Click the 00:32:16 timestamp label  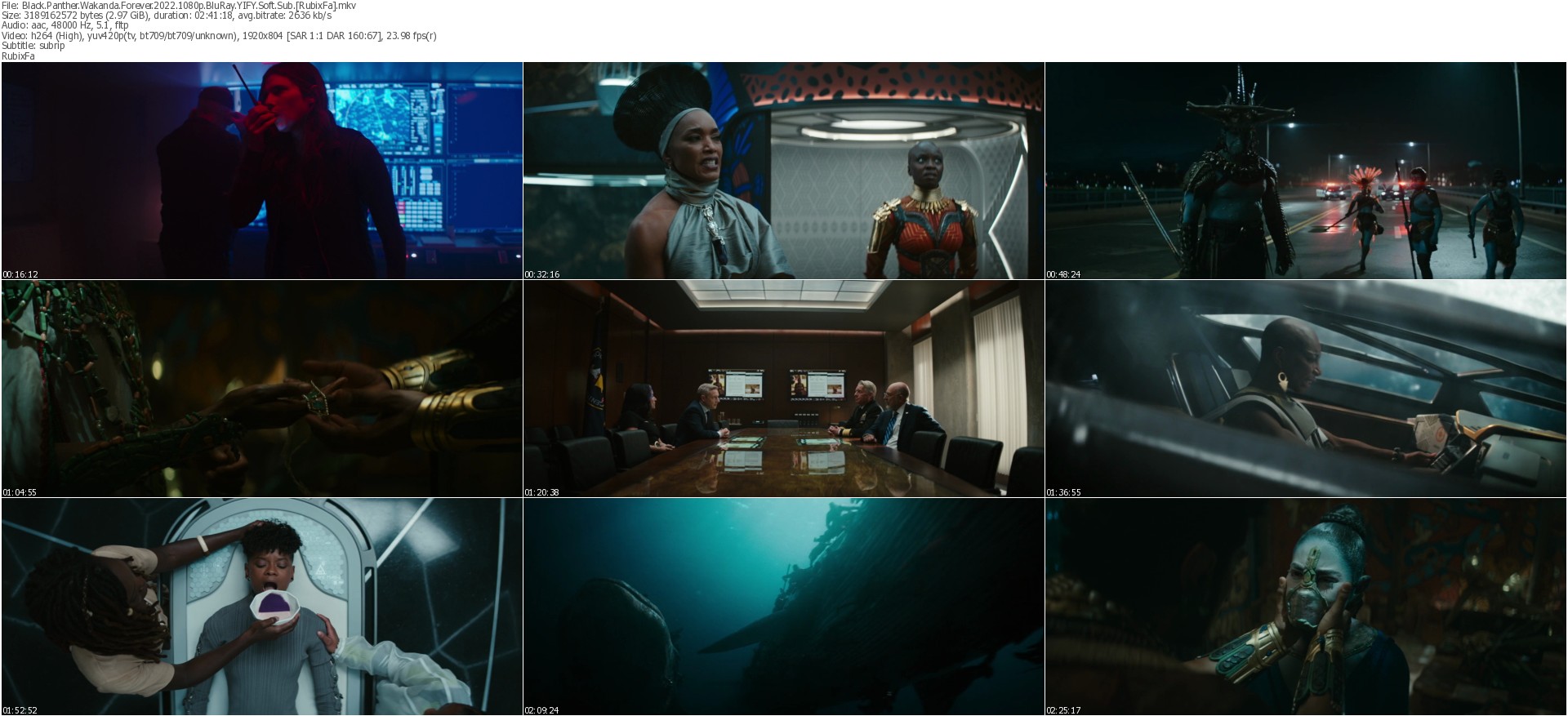click(541, 274)
